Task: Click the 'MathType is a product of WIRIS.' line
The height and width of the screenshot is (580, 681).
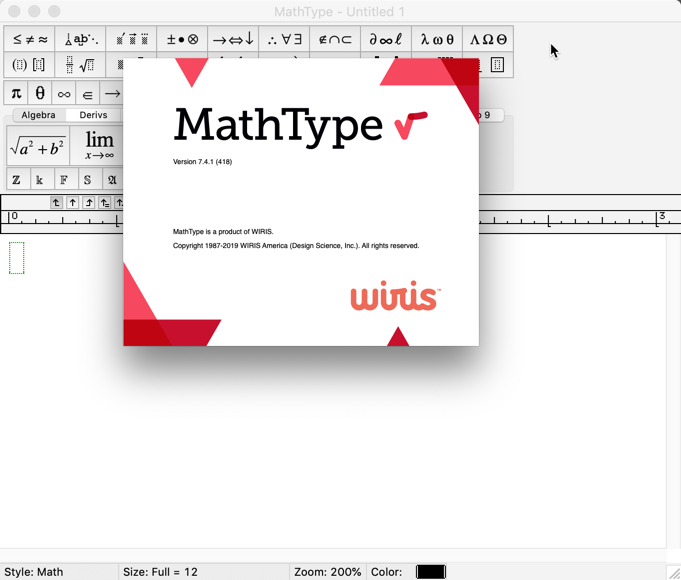Action: click(223, 232)
